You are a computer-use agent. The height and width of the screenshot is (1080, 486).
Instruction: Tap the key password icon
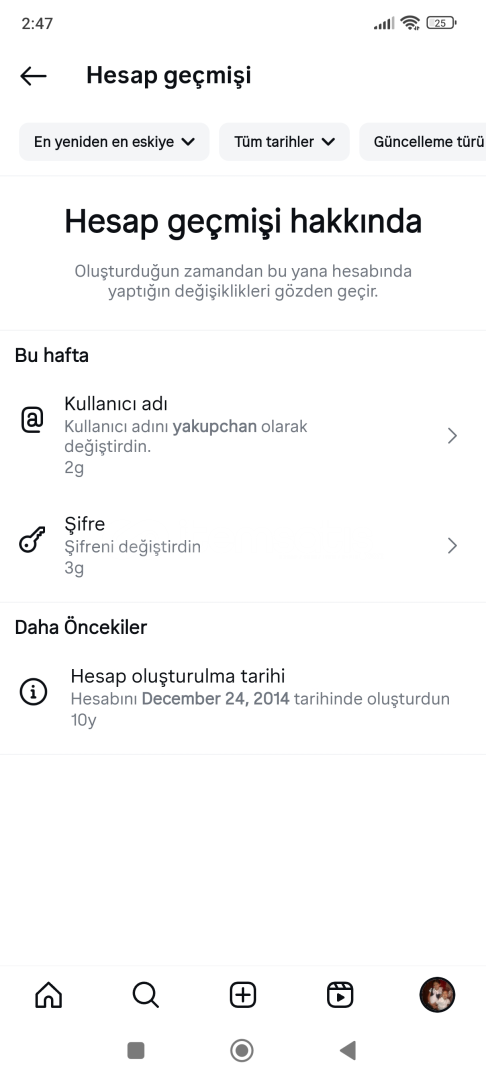click(32, 539)
